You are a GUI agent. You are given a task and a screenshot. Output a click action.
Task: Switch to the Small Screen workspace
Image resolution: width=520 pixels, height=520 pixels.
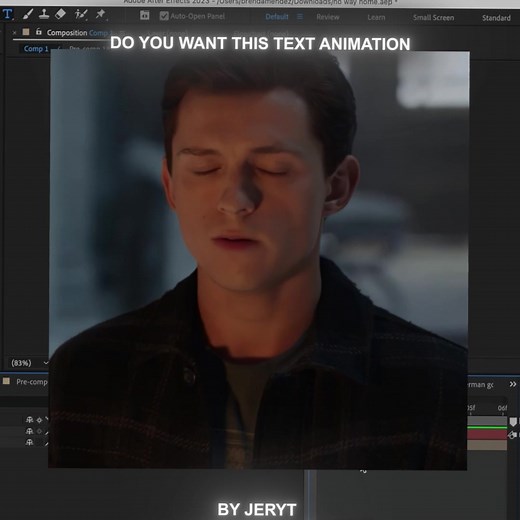433,18
